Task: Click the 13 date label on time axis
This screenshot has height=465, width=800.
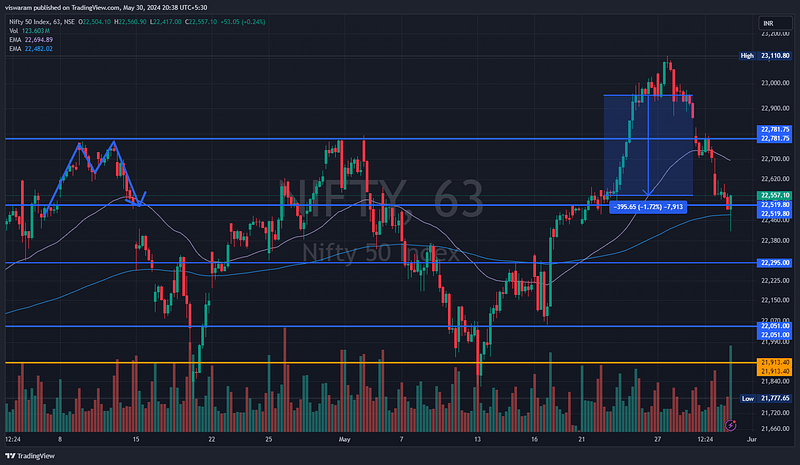Action: [x=477, y=439]
